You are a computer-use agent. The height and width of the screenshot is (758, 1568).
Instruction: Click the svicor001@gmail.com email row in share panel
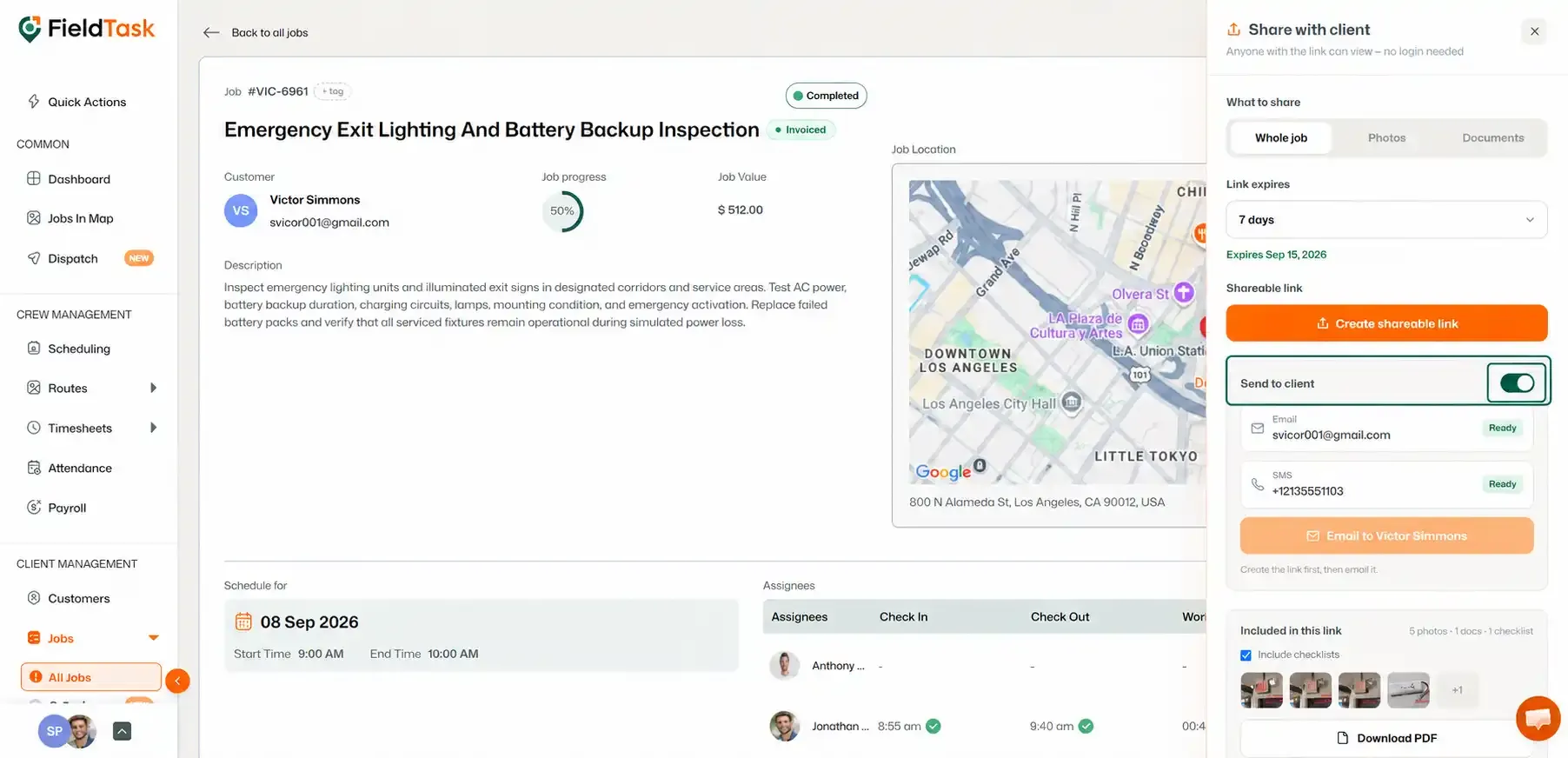coord(1386,429)
